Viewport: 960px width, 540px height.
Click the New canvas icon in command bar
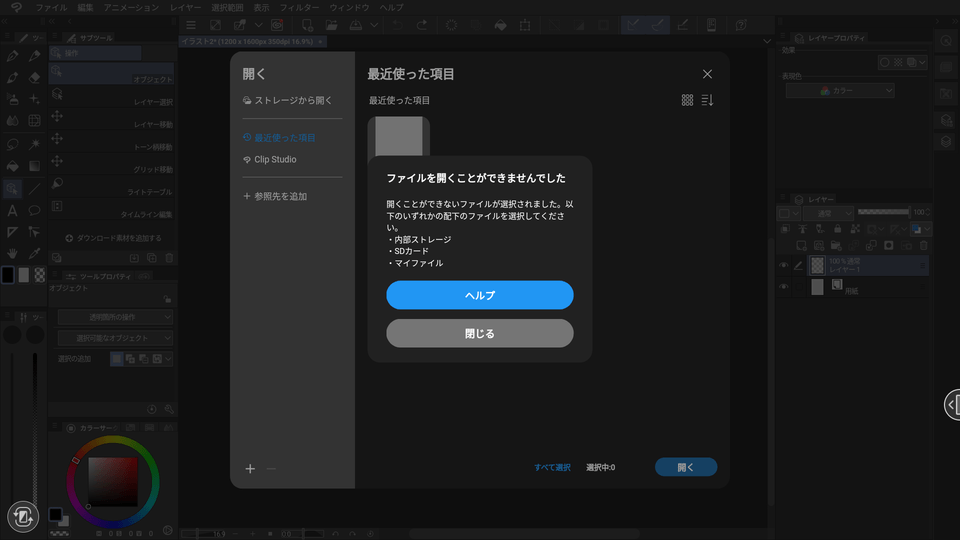[x=307, y=25]
